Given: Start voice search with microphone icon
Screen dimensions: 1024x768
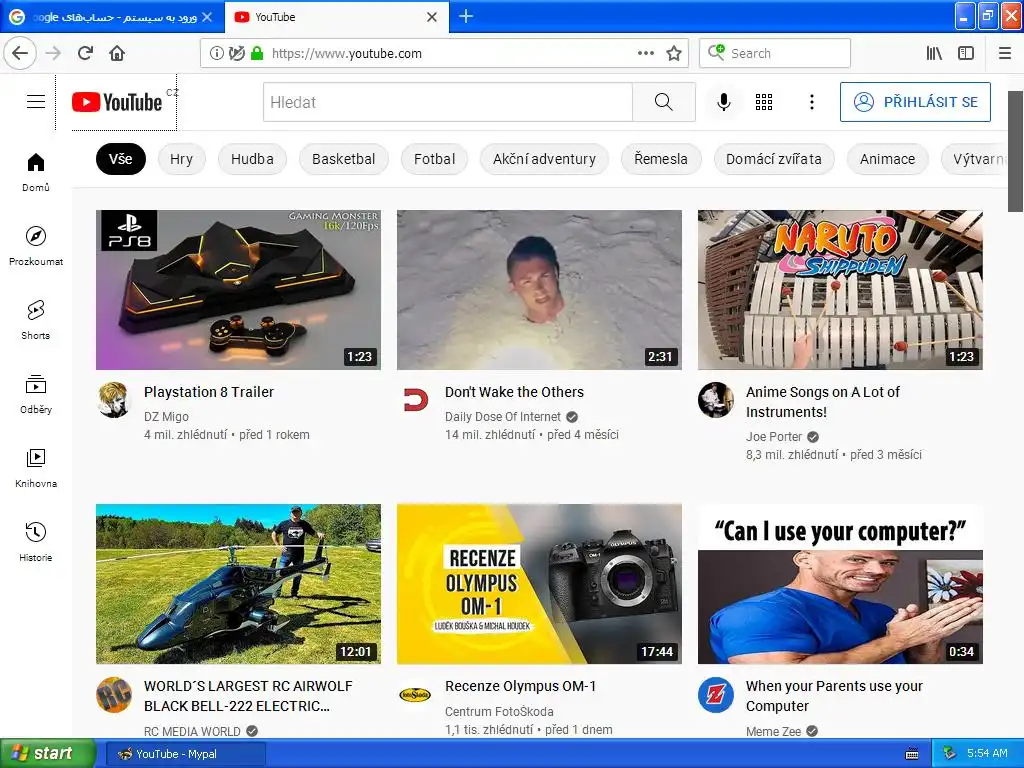Looking at the screenshot, I should click(x=724, y=102).
